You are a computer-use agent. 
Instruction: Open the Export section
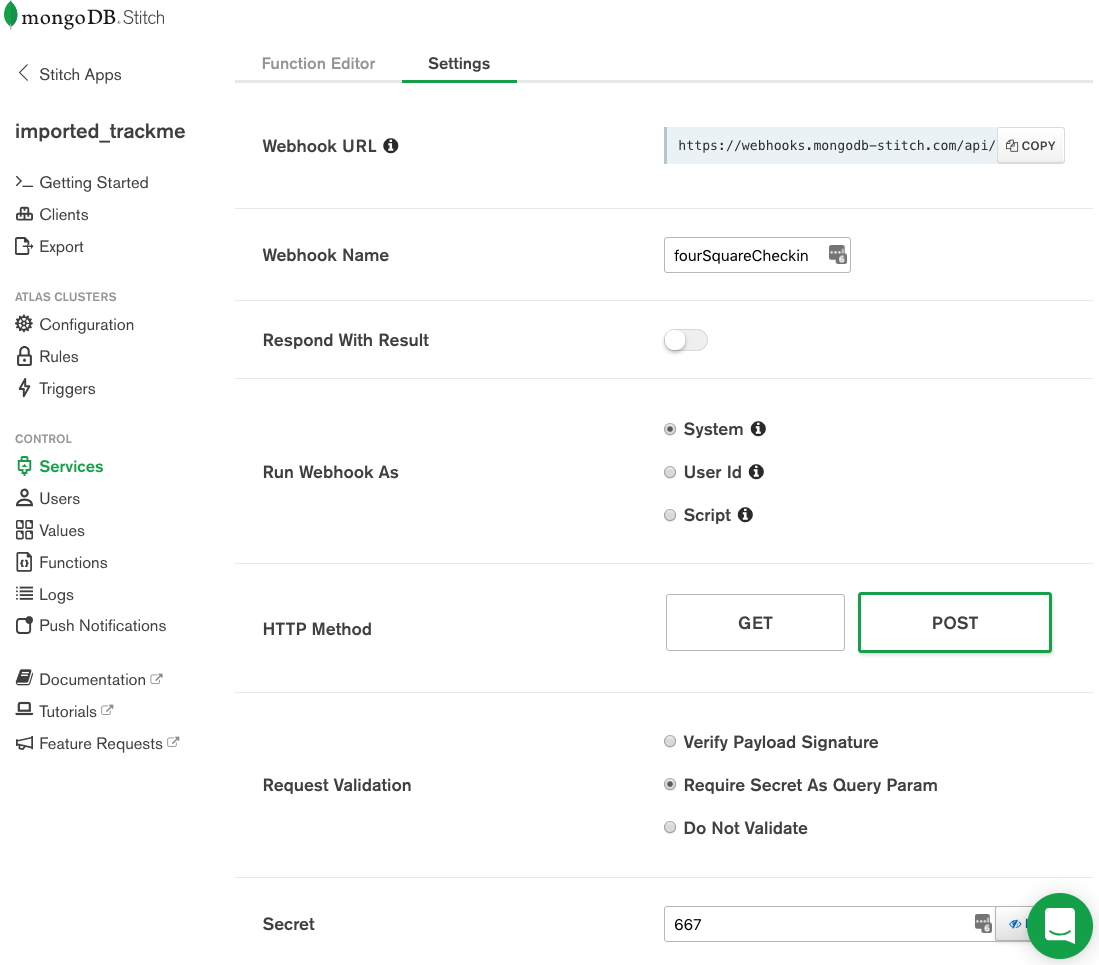(62, 246)
